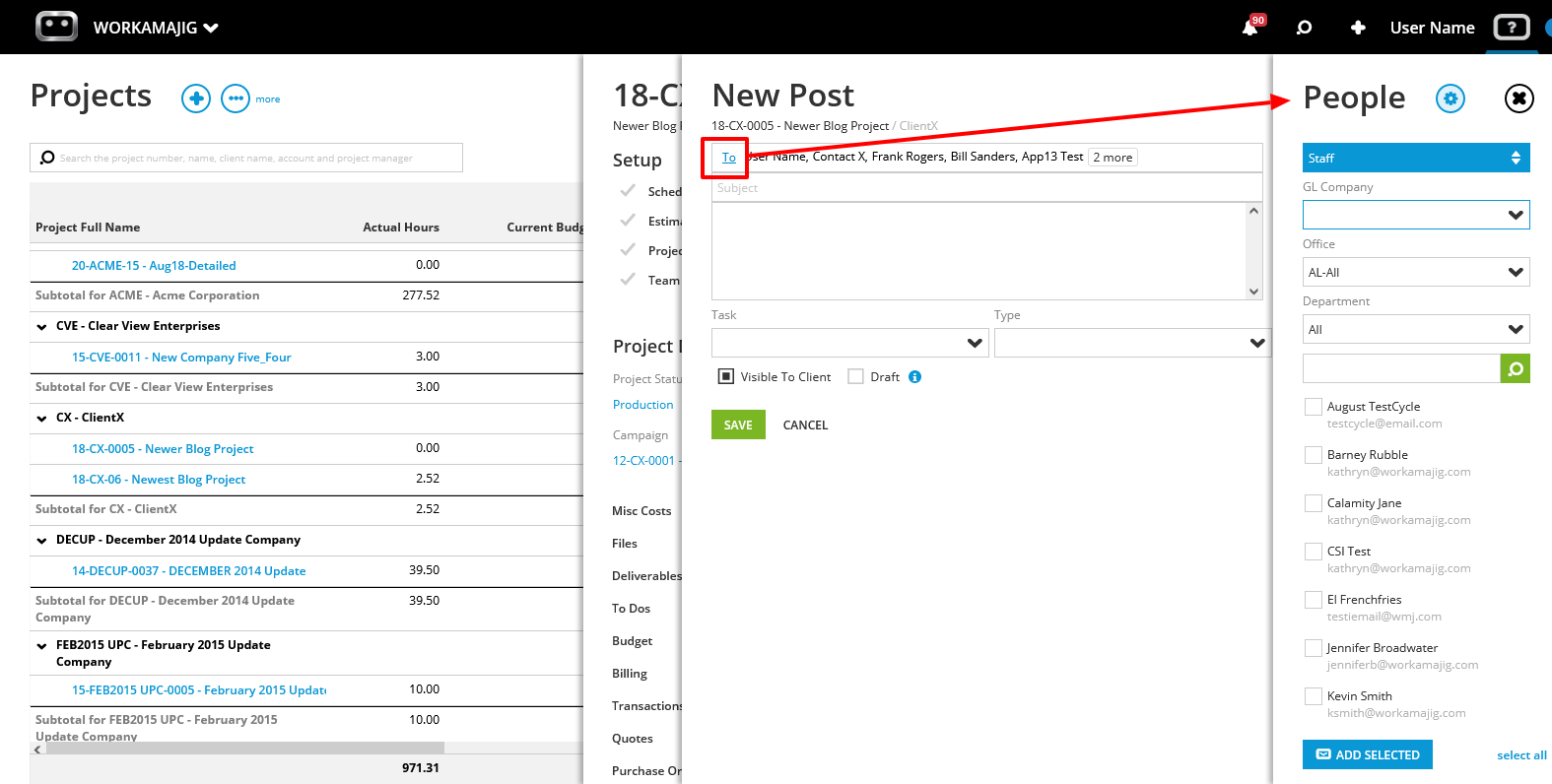
Task: Collapse the DECUP December 2014 Update group
Action: coord(41,541)
